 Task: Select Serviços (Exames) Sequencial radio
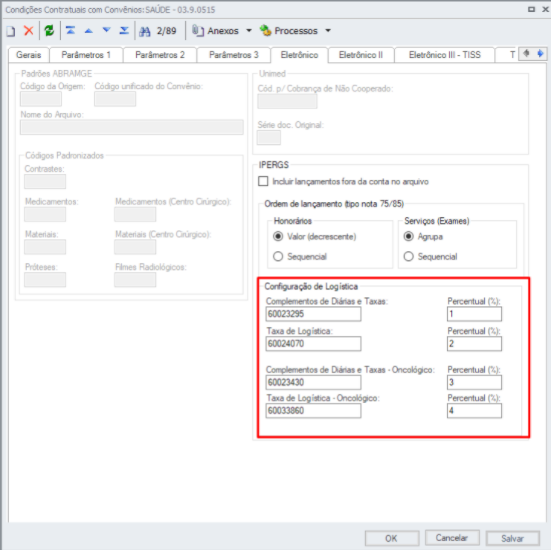408,256
